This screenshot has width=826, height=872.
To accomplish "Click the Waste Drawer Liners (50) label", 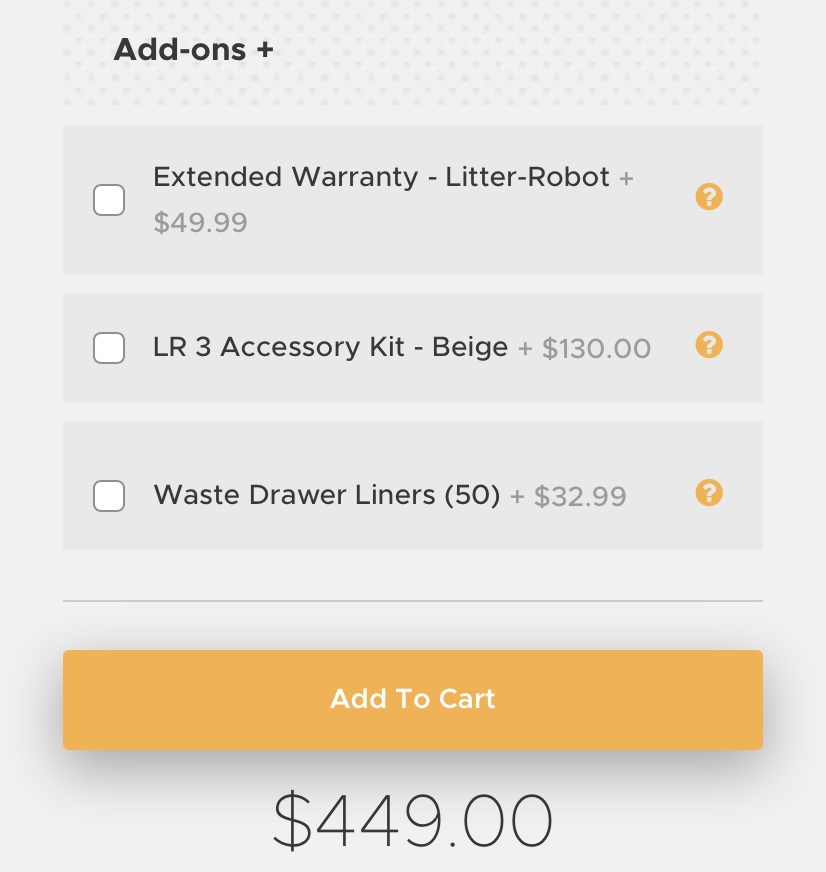I will (326, 495).
